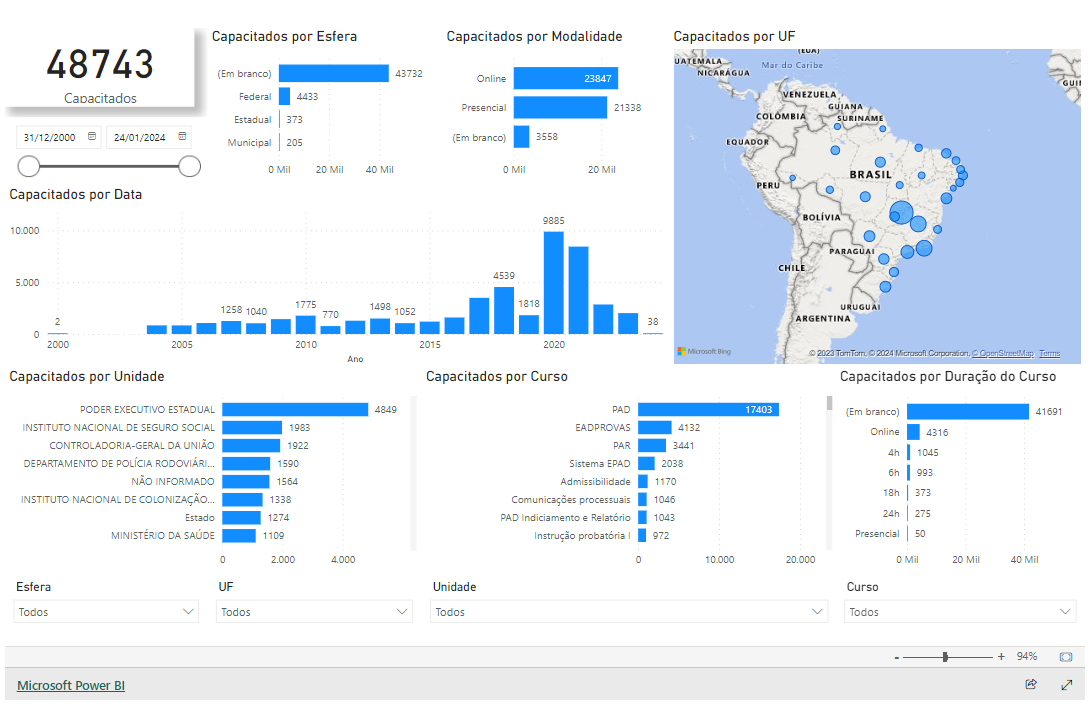Click the zoom out minus button

[x=897, y=657]
